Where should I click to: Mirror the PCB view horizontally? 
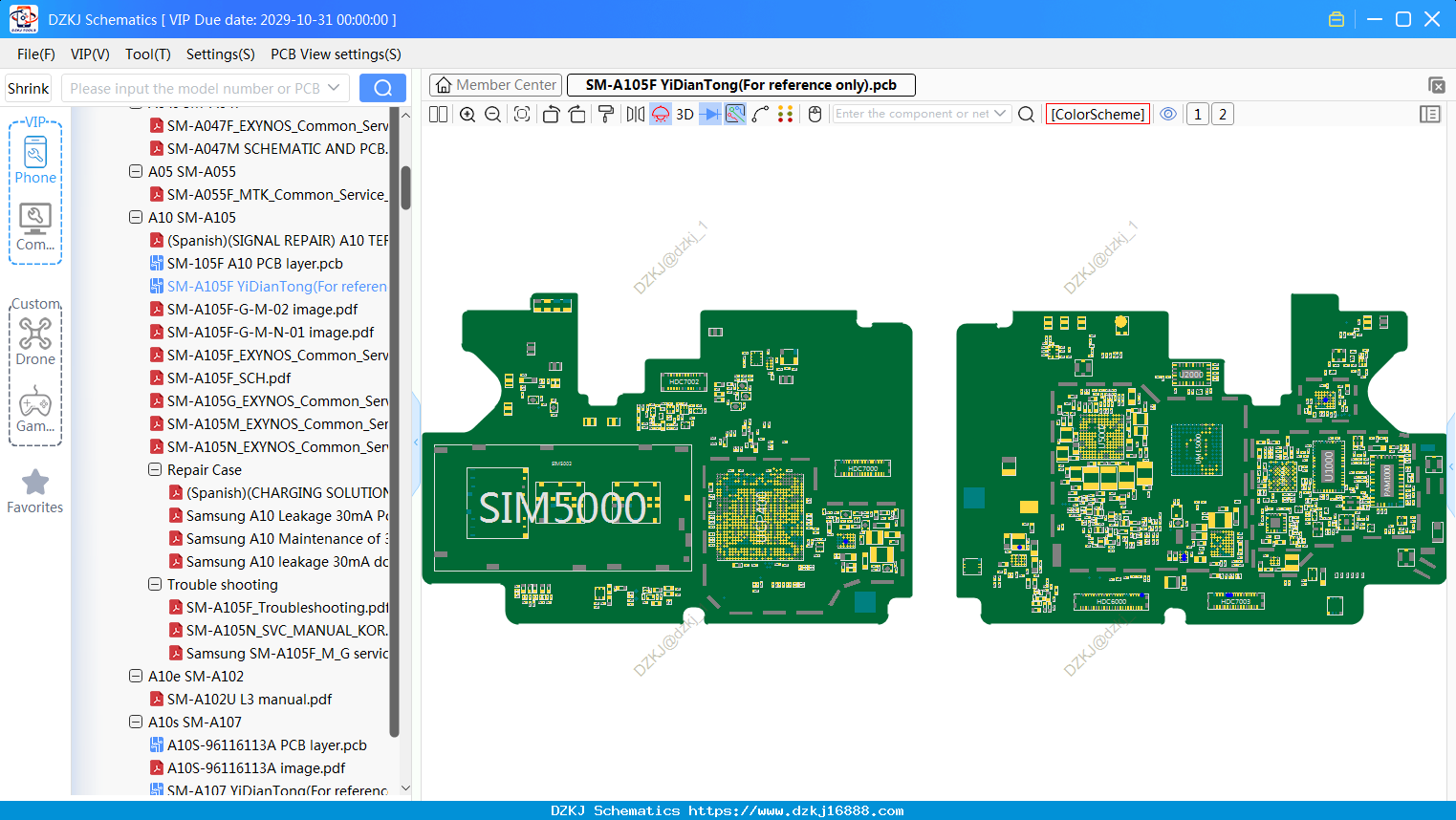pos(636,114)
